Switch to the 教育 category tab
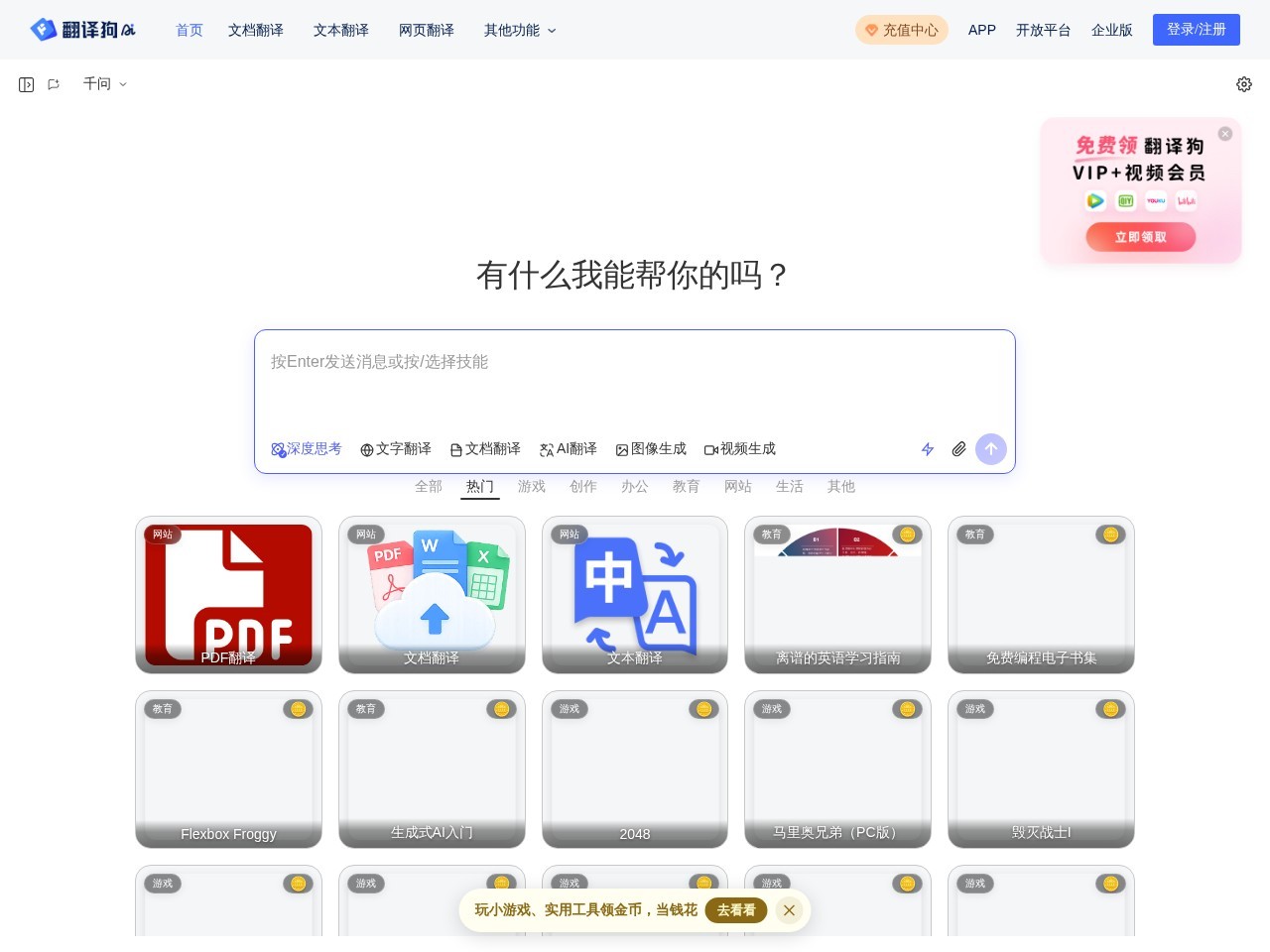 pyautogui.click(x=687, y=486)
